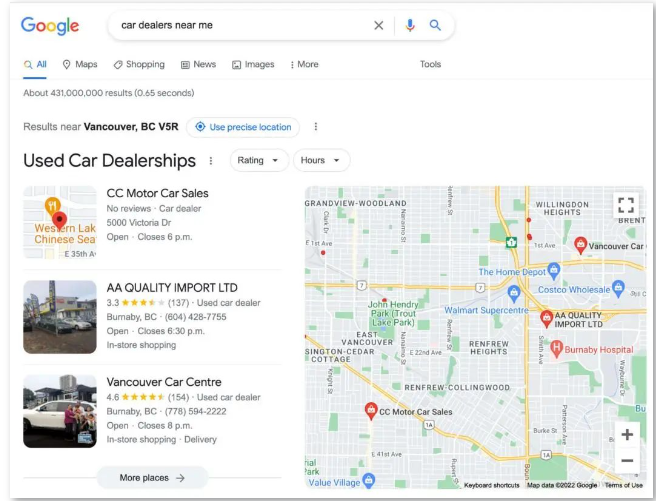Click the 5000 Victoria Dr address
The height and width of the screenshot is (501, 656).
coord(139,222)
